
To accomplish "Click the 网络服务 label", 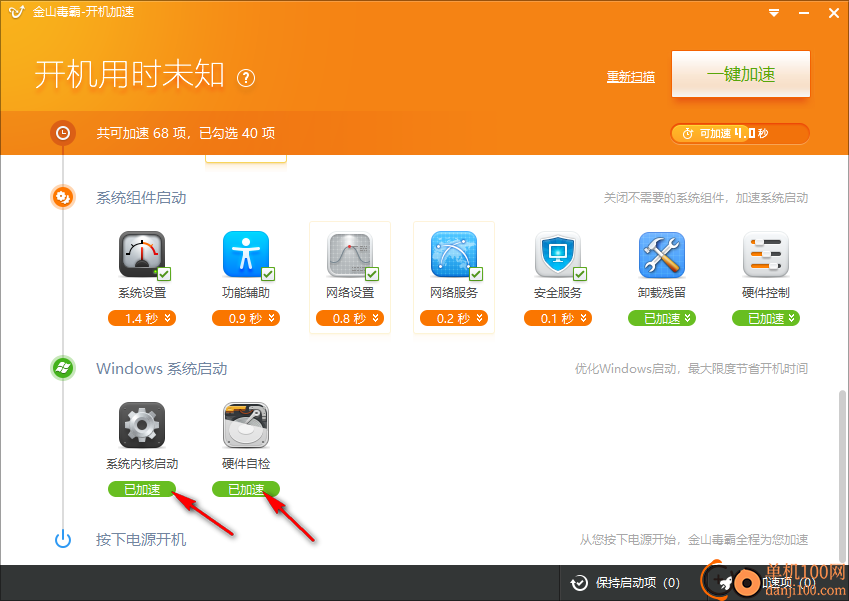I will [454, 293].
